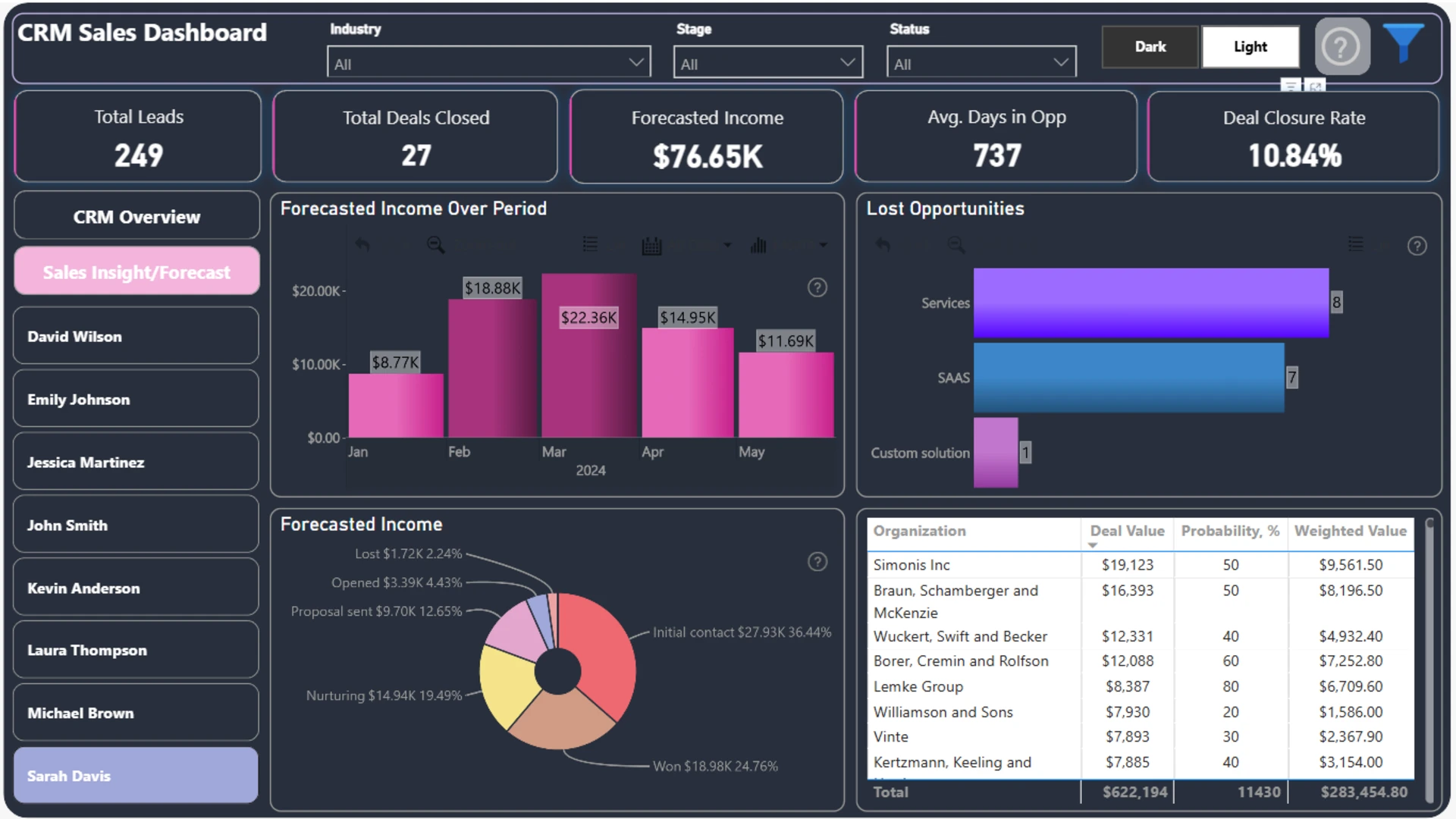Click the undo arrow on income chart toolbar
Image resolution: width=1456 pixels, height=819 pixels.
(x=362, y=245)
